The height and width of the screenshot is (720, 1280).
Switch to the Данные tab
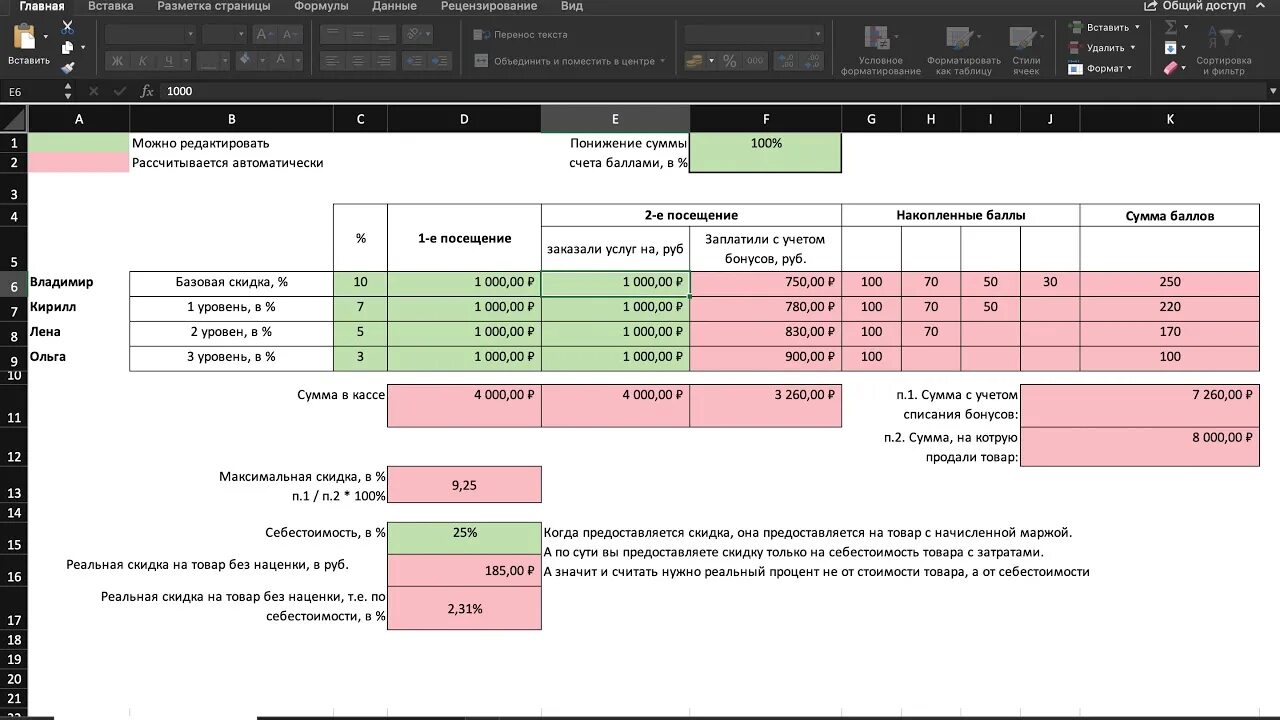click(x=394, y=6)
